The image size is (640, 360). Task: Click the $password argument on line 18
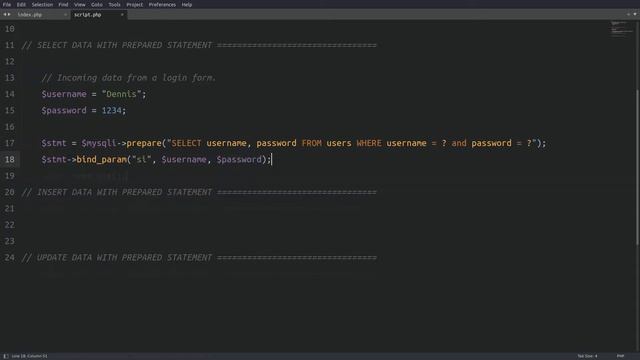coord(239,160)
